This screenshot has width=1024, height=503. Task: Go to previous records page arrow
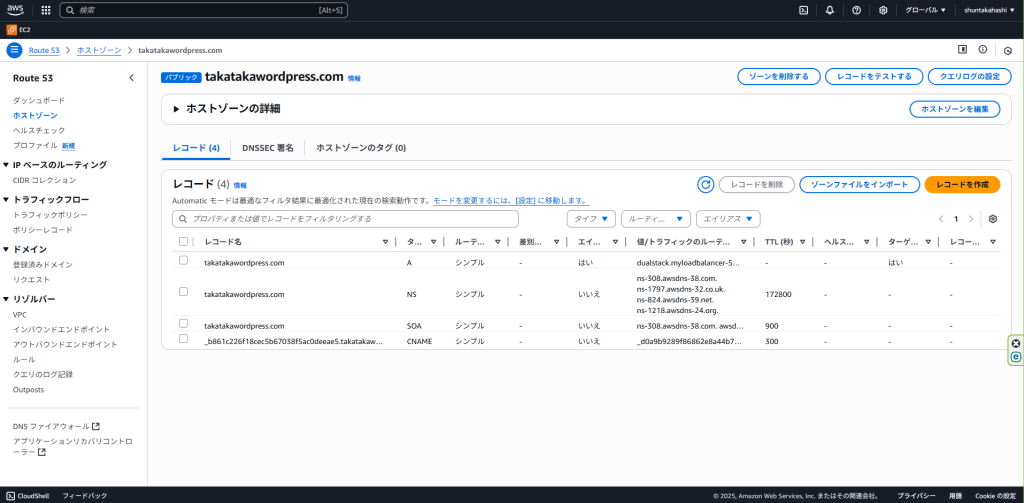(941, 219)
